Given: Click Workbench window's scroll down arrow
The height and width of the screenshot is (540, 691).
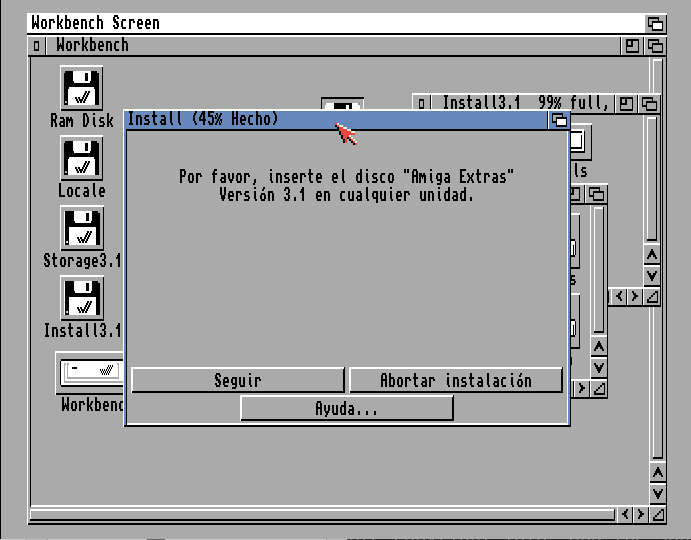Looking at the screenshot, I should click(x=657, y=493).
